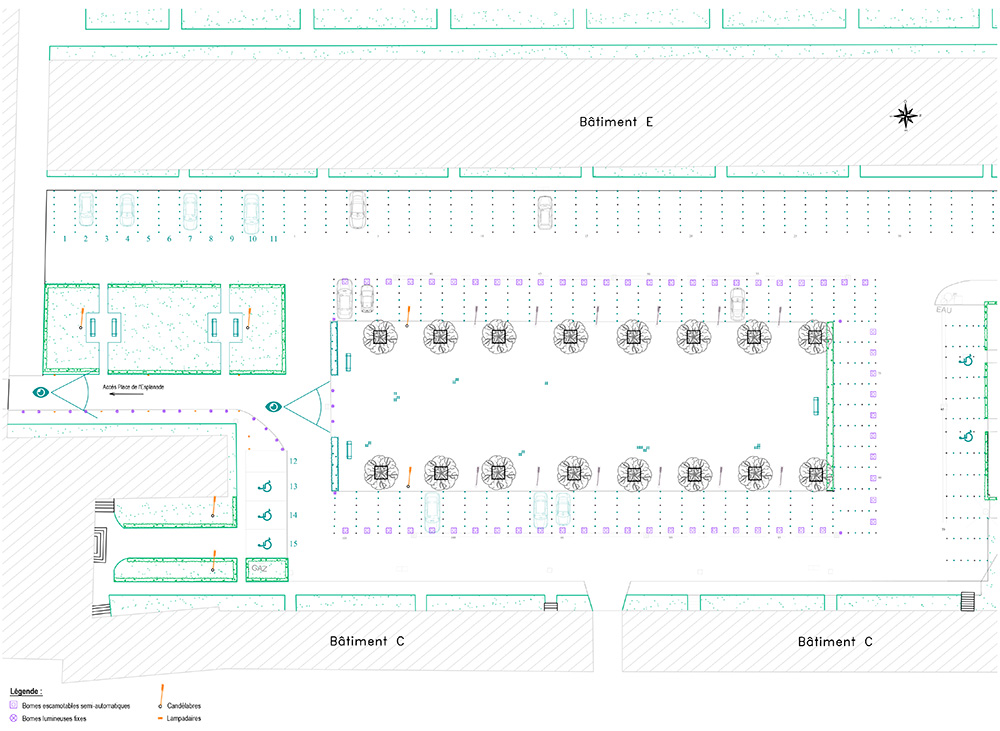The height and width of the screenshot is (731, 1000).
Task: Click the eye viewpoint icon beside the access arrow
Action: point(41,392)
